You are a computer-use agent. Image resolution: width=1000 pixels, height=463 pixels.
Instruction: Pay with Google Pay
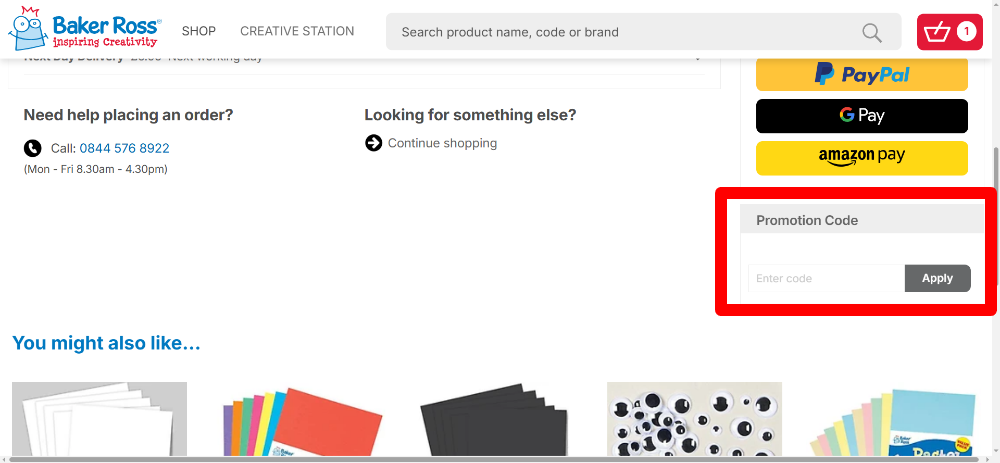tap(861, 116)
